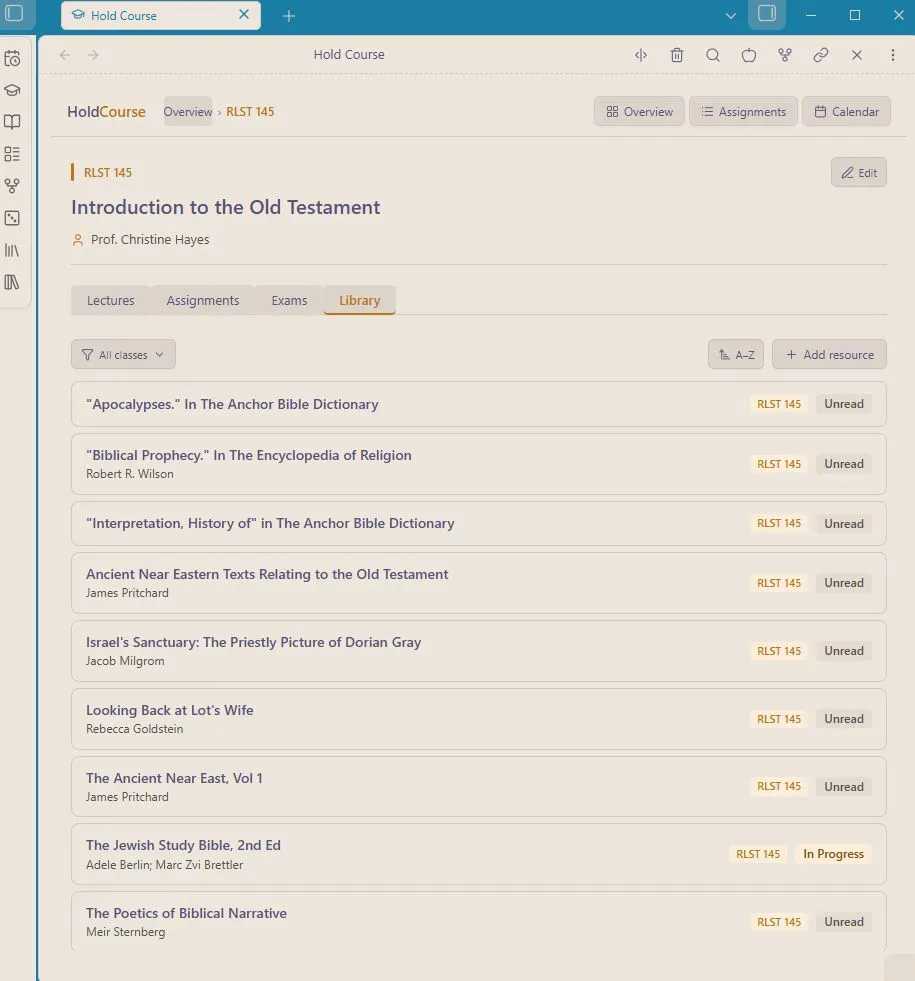915x981 pixels.
Task: Click the split-view toggle icon in toolbar
Action: point(640,55)
